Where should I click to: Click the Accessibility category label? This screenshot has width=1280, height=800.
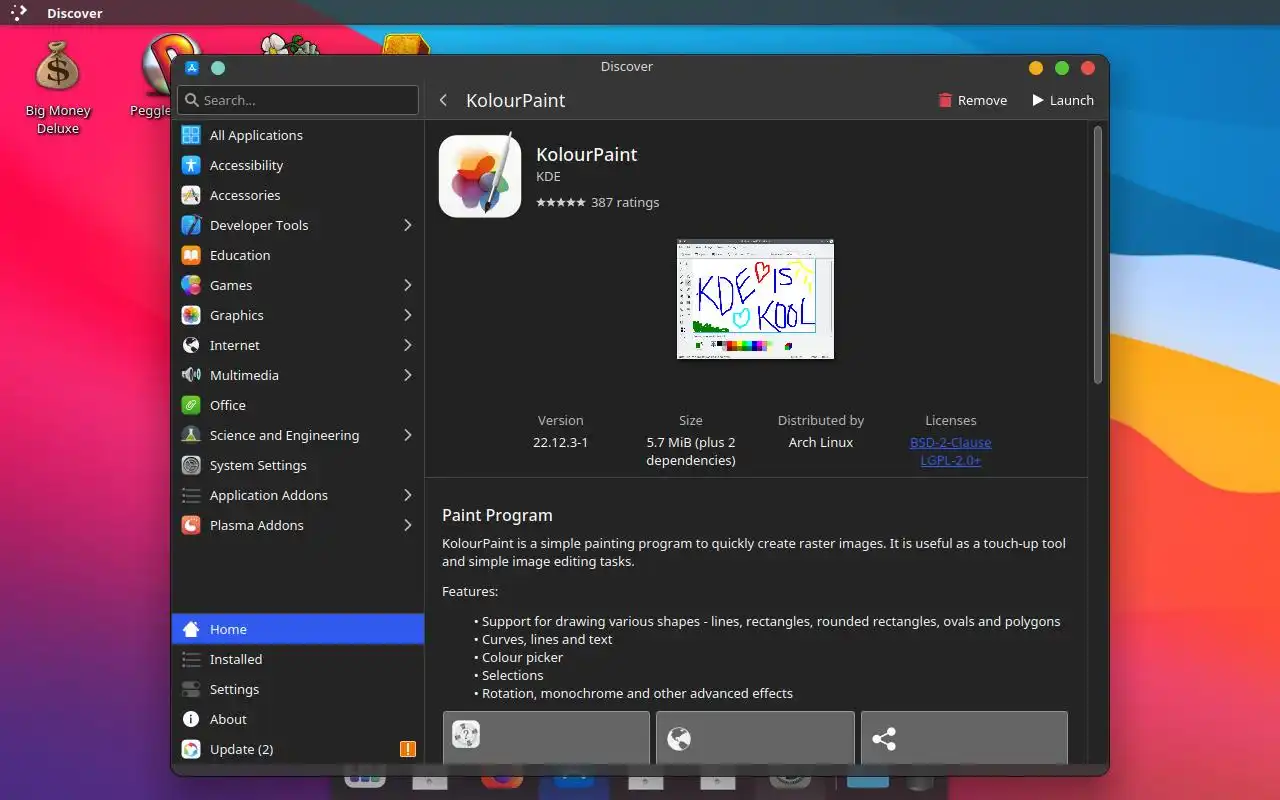(246, 165)
